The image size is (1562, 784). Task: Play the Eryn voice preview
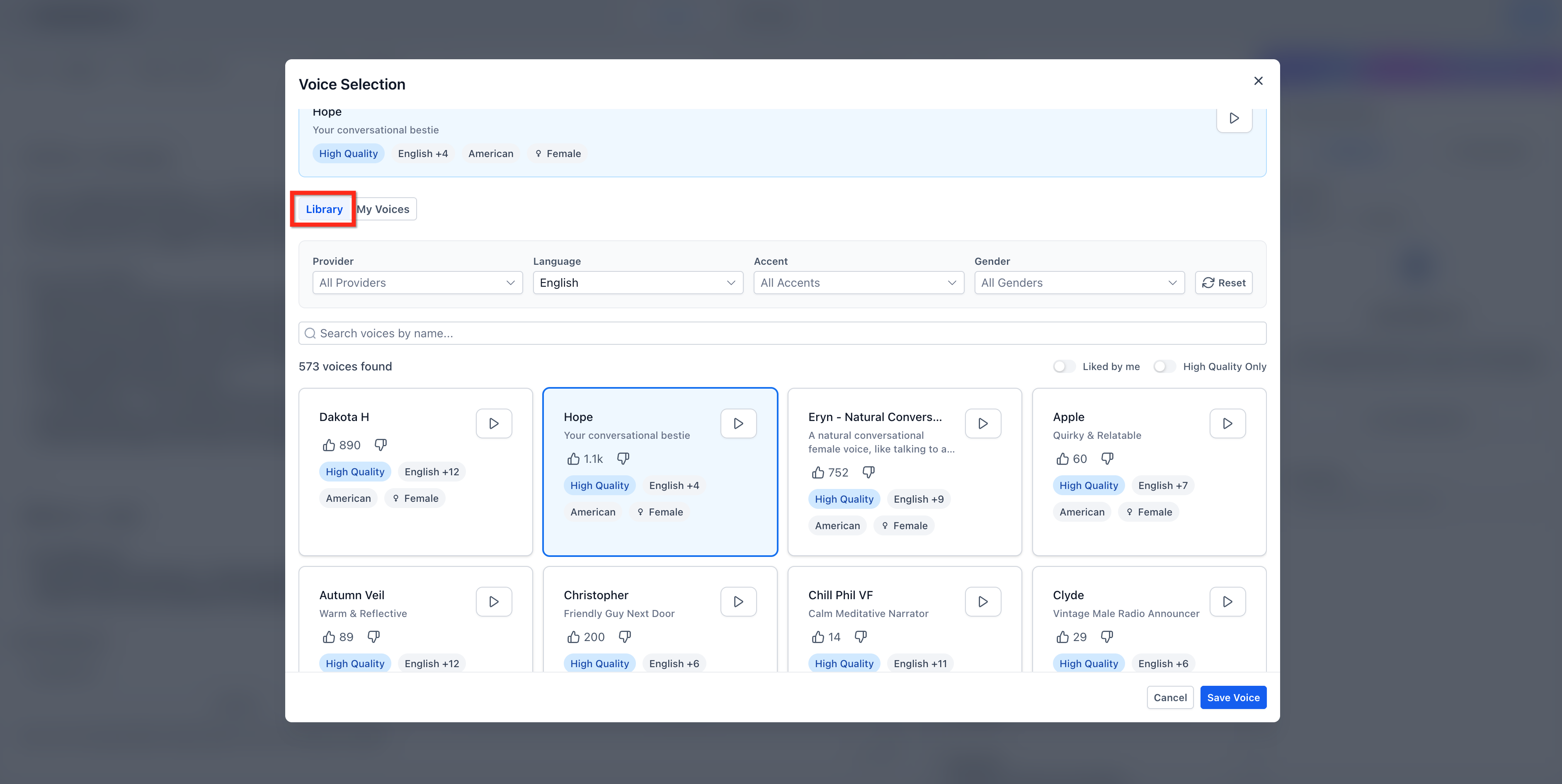[982, 423]
